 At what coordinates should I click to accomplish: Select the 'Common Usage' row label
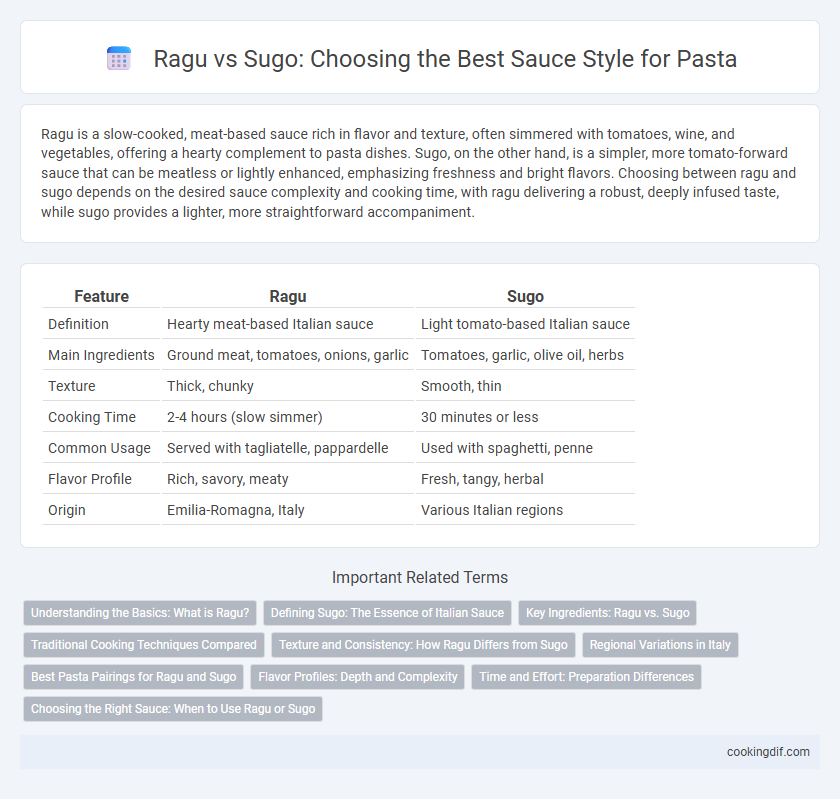pyautogui.click(x=99, y=449)
